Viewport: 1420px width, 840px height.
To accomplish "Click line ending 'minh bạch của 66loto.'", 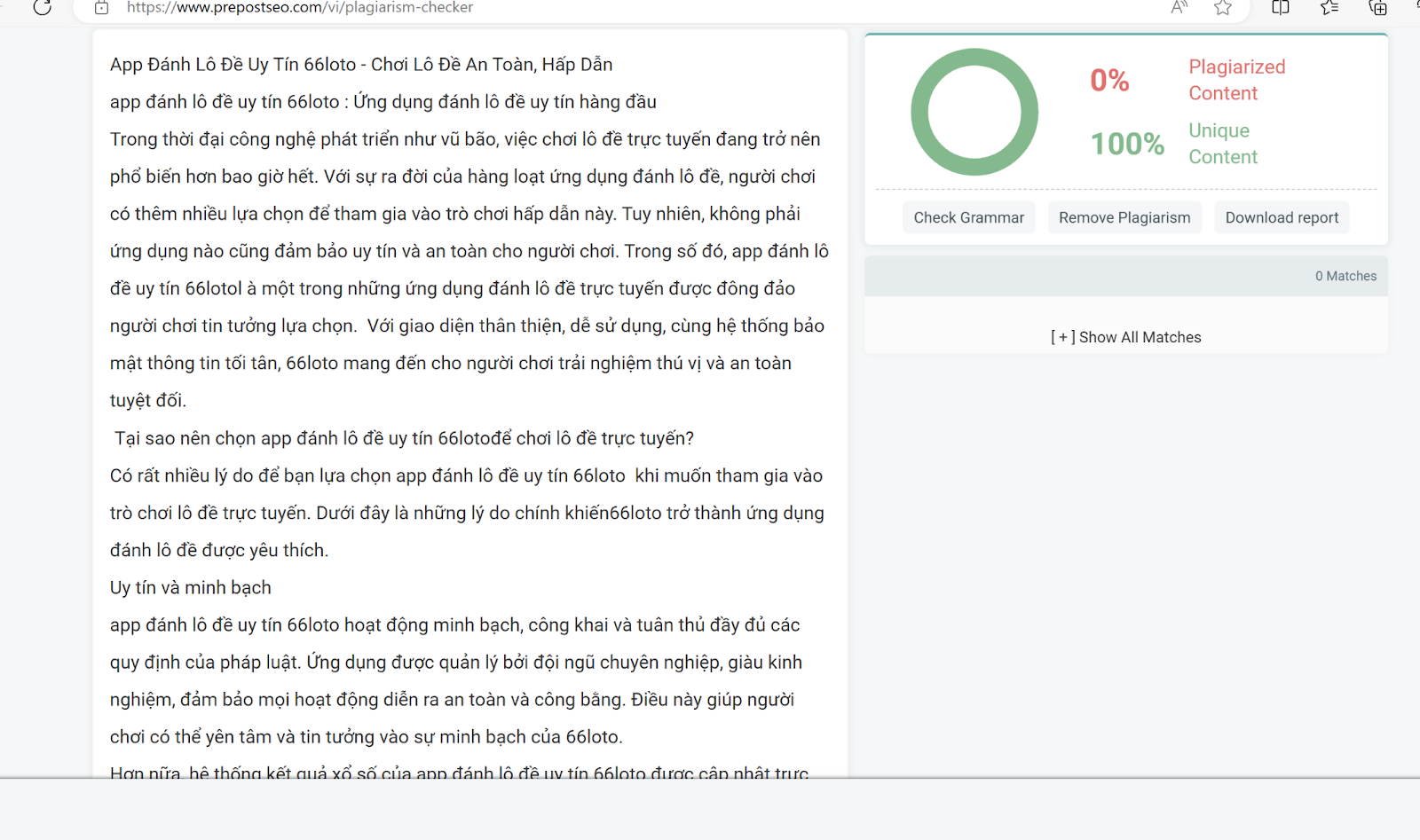I will point(367,737).
